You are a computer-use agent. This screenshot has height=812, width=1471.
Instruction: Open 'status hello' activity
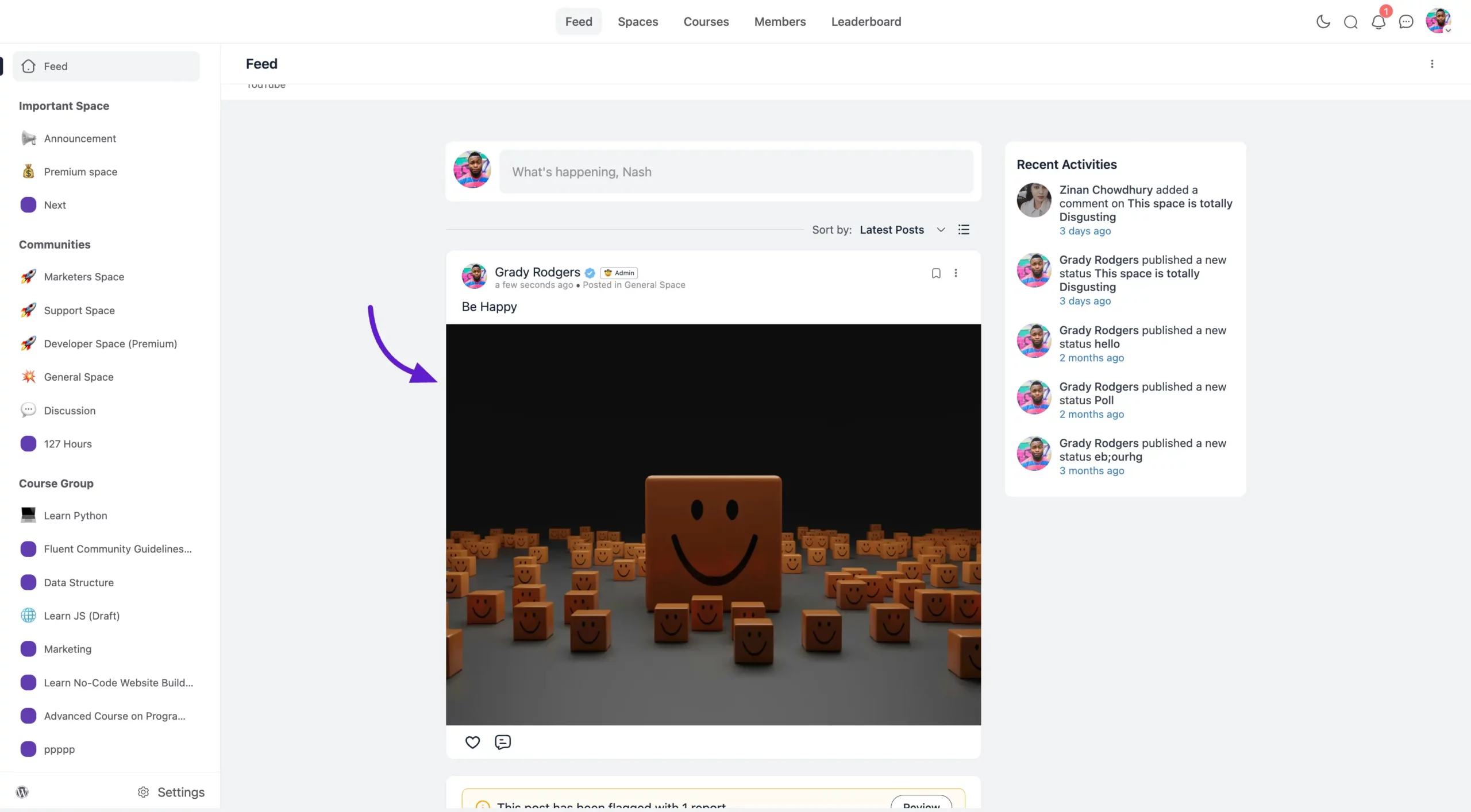pos(1142,337)
